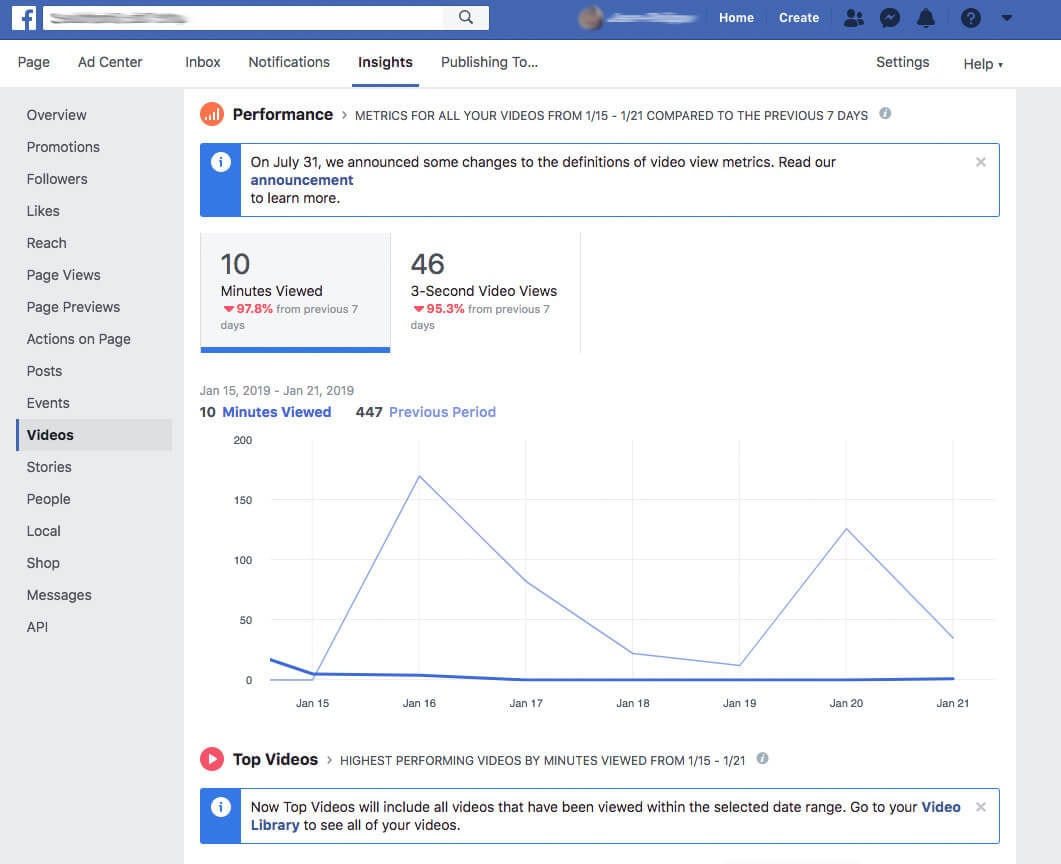Open Overview in Insights sidebar
The image size is (1061, 864).
57,115
